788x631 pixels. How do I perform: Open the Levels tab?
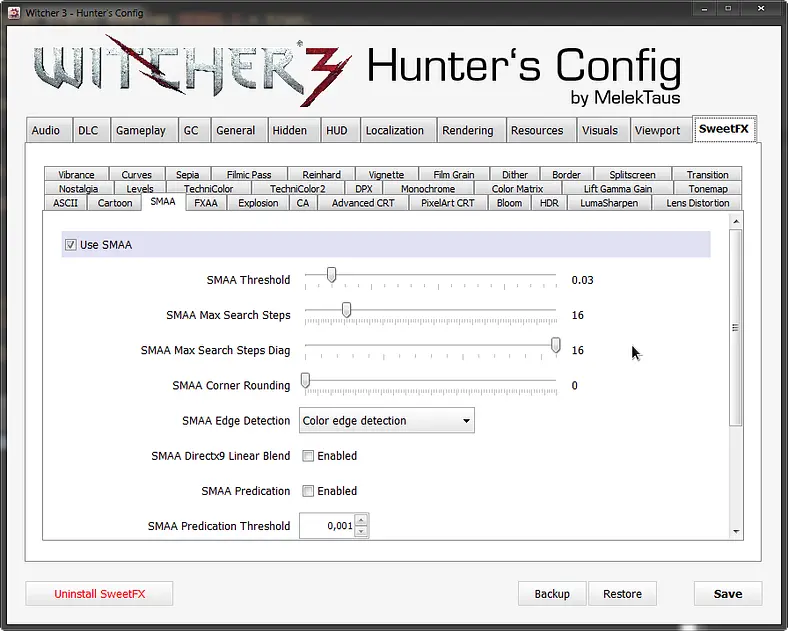coord(140,188)
